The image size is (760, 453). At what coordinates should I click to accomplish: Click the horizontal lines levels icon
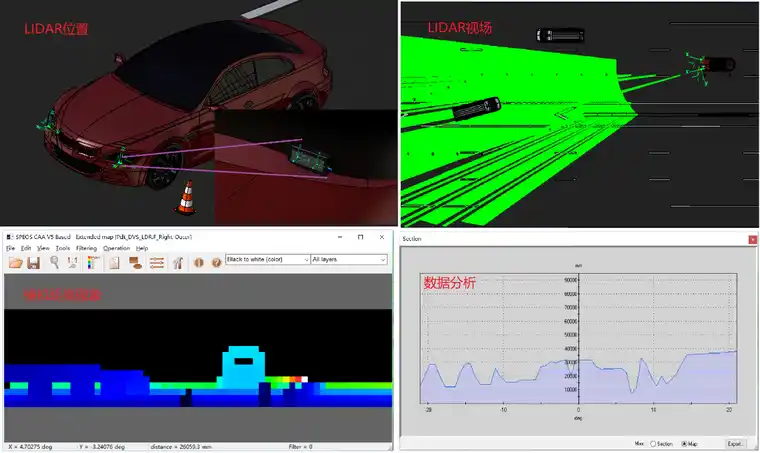tap(157, 263)
